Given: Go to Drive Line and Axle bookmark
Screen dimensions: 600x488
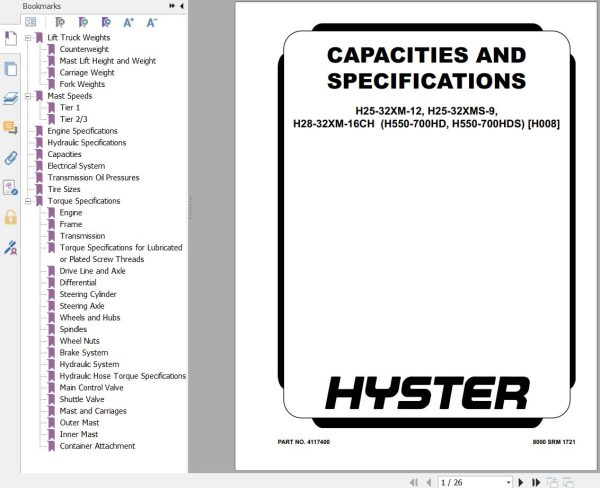Looking at the screenshot, I should (92, 271).
